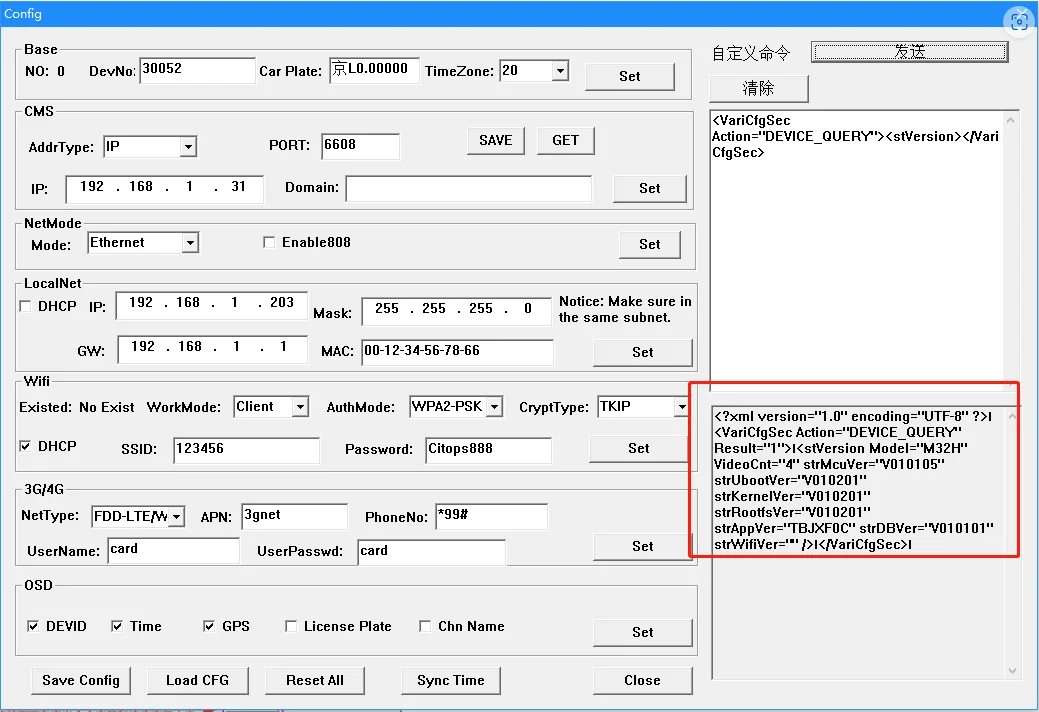Enable License Plate OSD checkbox
The image size is (1039, 712).
(x=290, y=626)
